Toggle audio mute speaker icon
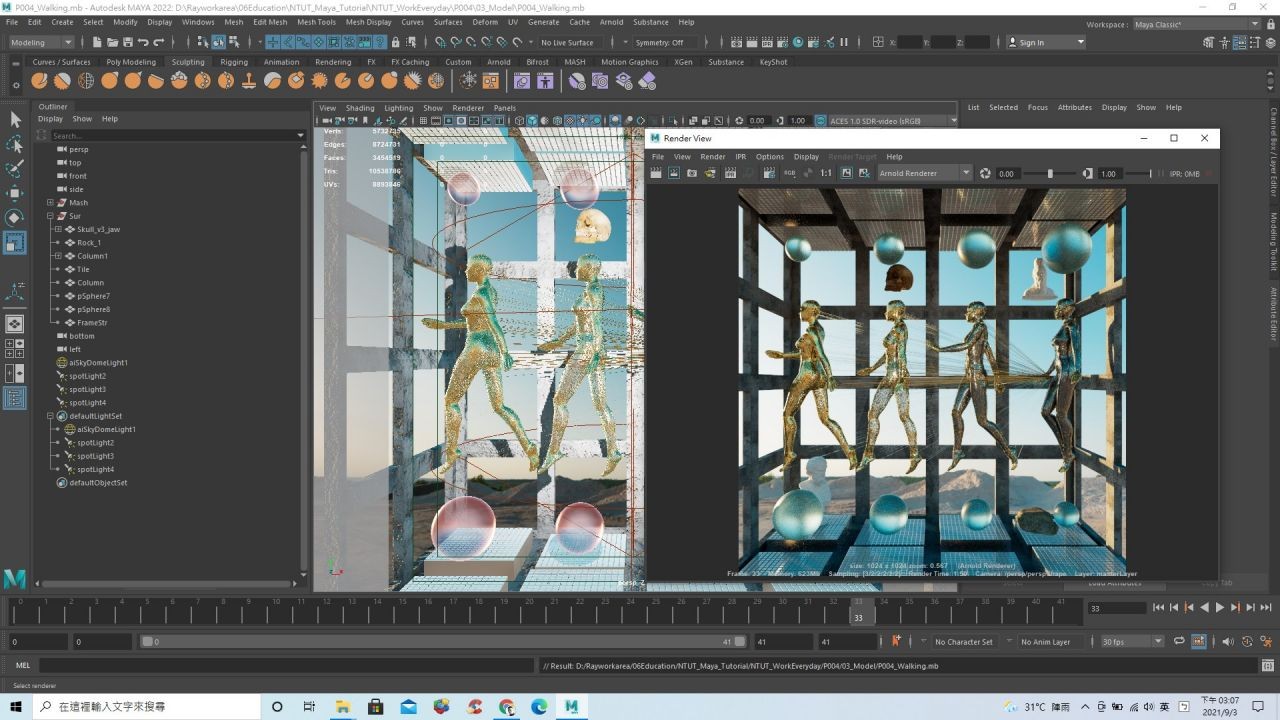1280x720 pixels. click(1228, 641)
